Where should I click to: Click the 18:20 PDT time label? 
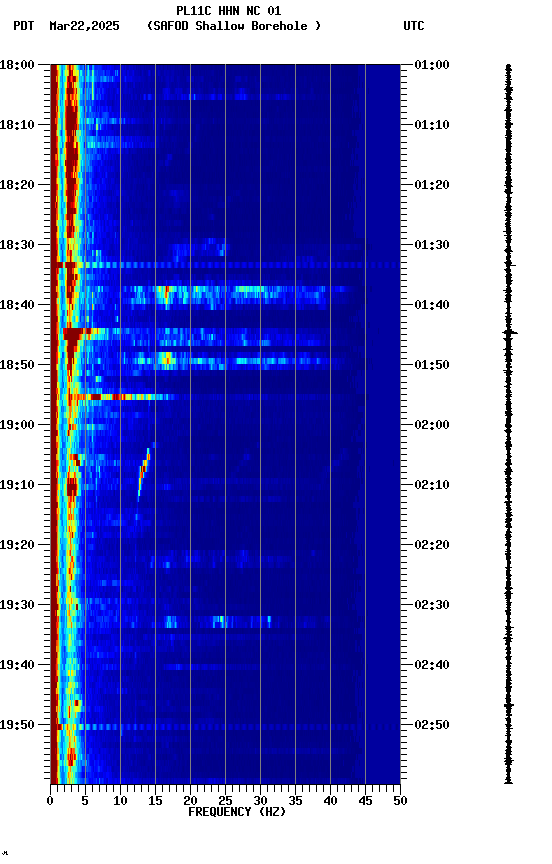point(18,185)
